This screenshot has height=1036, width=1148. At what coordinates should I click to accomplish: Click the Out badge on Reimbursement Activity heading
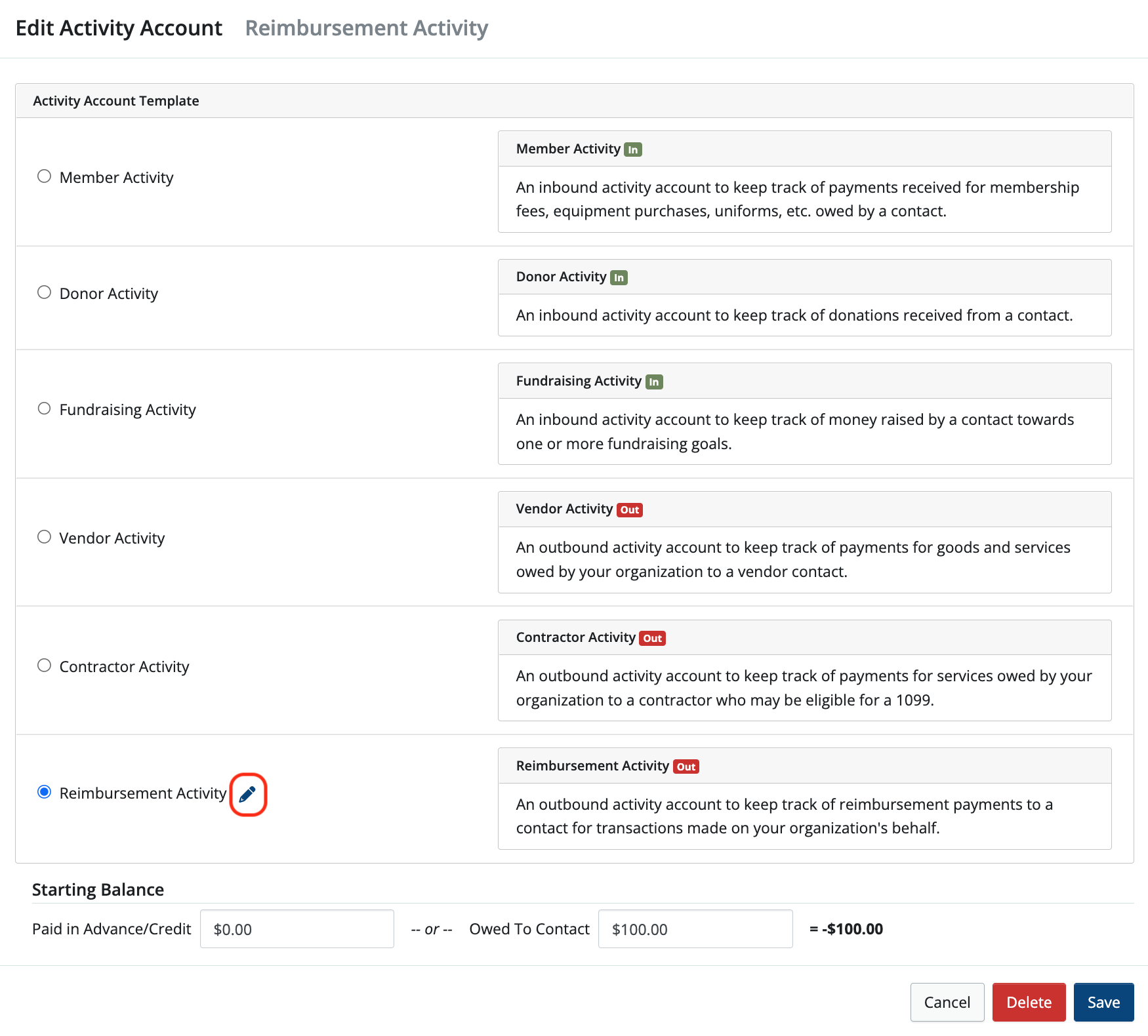pyautogui.click(x=686, y=767)
